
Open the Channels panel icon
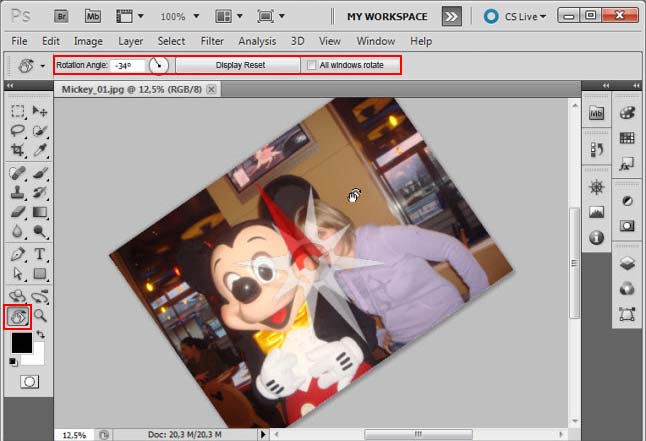(627, 289)
